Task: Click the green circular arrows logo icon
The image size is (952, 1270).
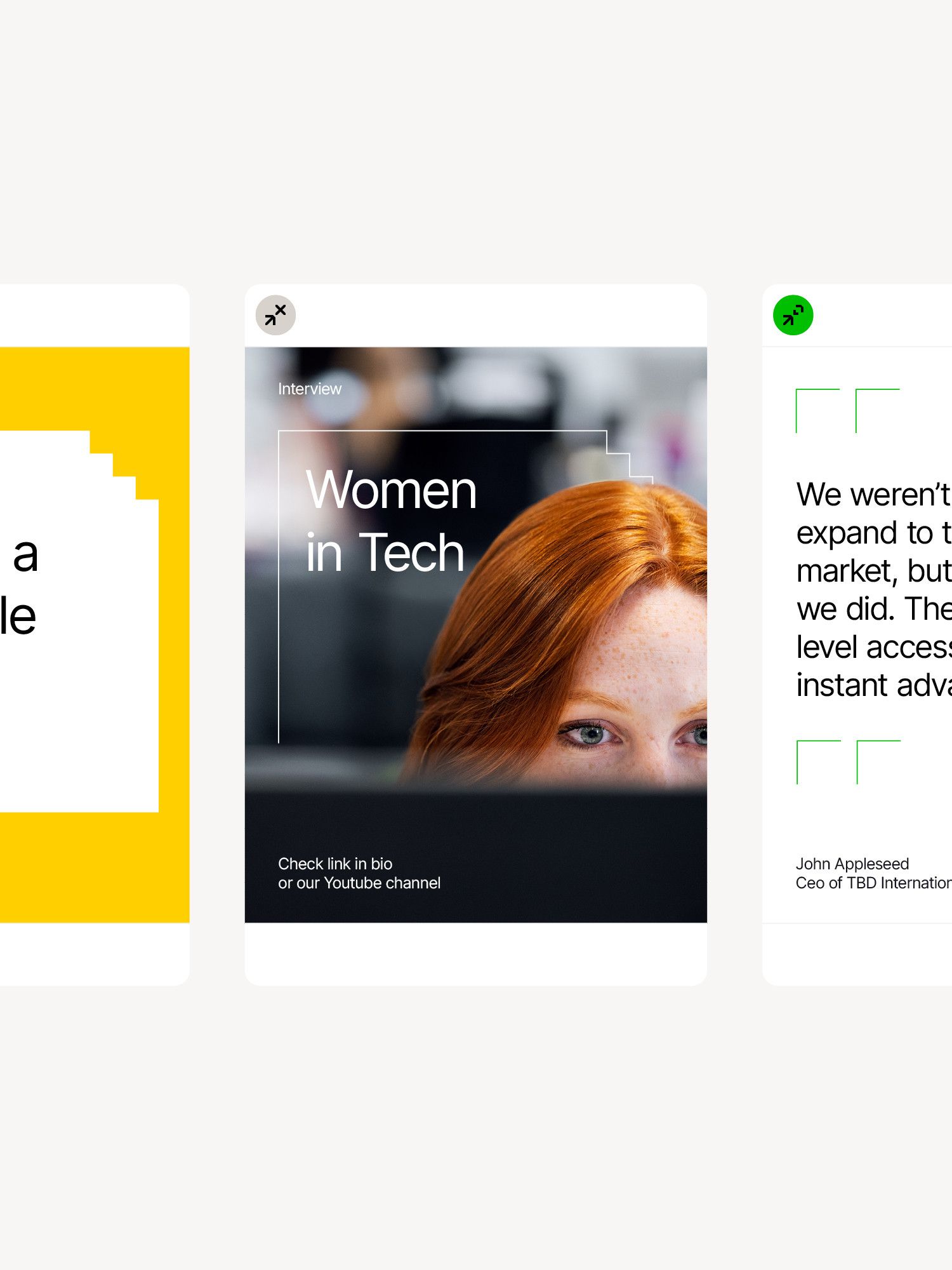Action: click(793, 315)
